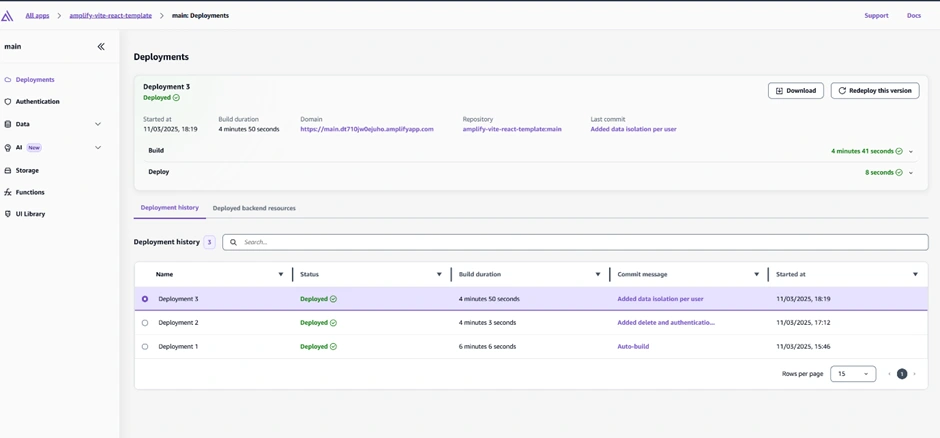Open the main.amplifyapp.com domain link

(367, 129)
